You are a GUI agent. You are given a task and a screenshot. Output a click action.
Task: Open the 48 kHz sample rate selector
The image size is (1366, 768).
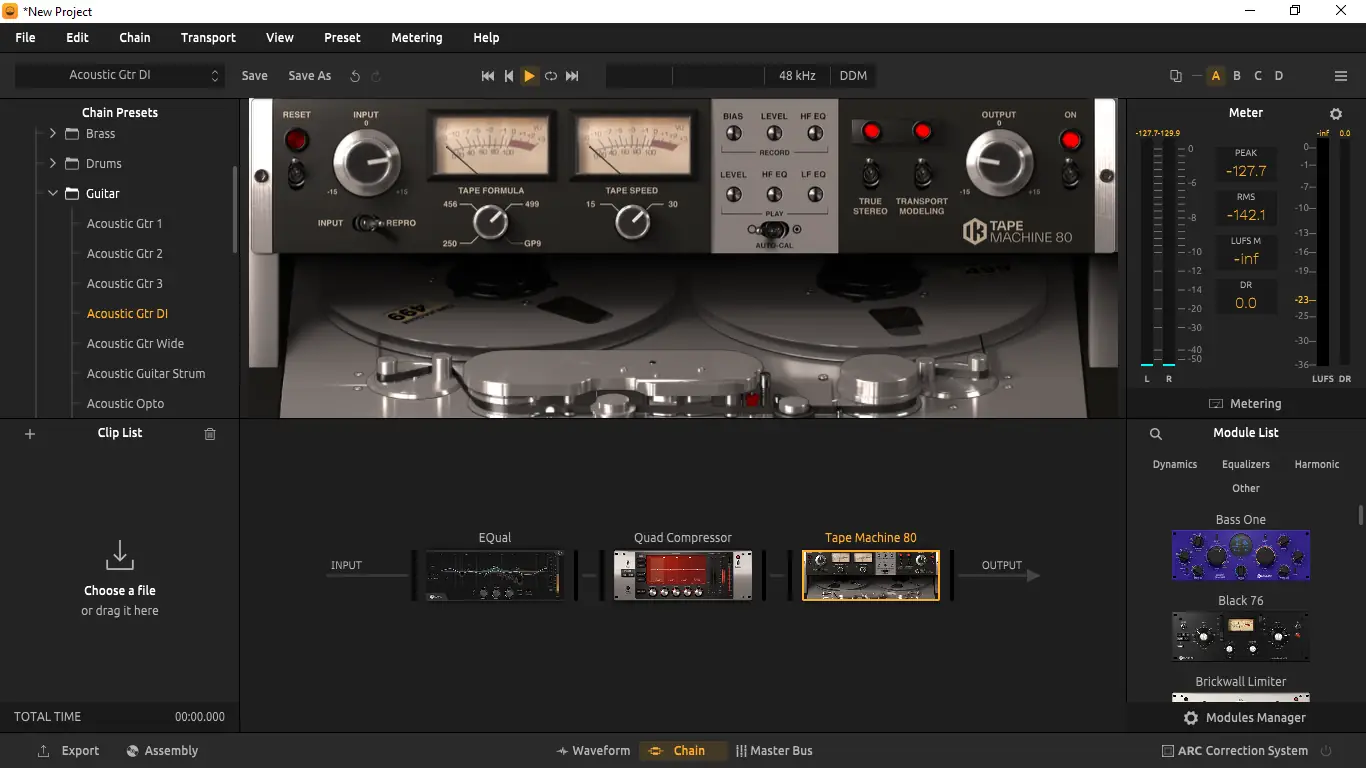pyautogui.click(x=797, y=76)
